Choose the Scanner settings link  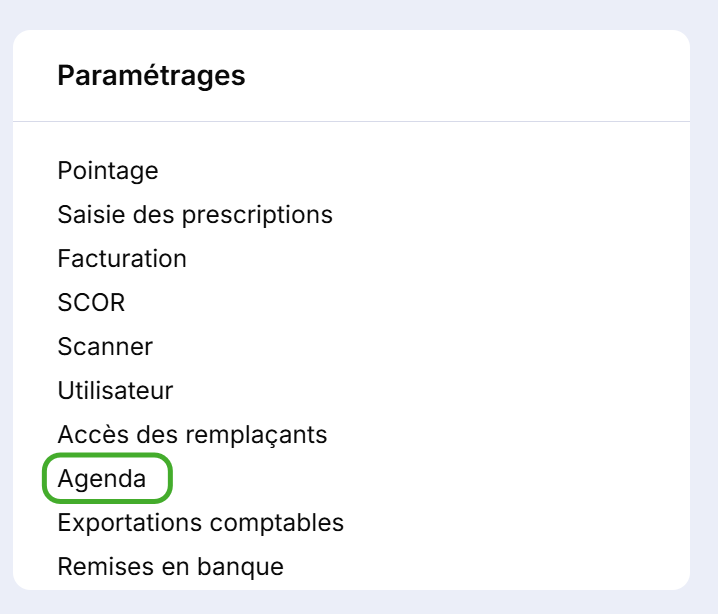coord(105,347)
